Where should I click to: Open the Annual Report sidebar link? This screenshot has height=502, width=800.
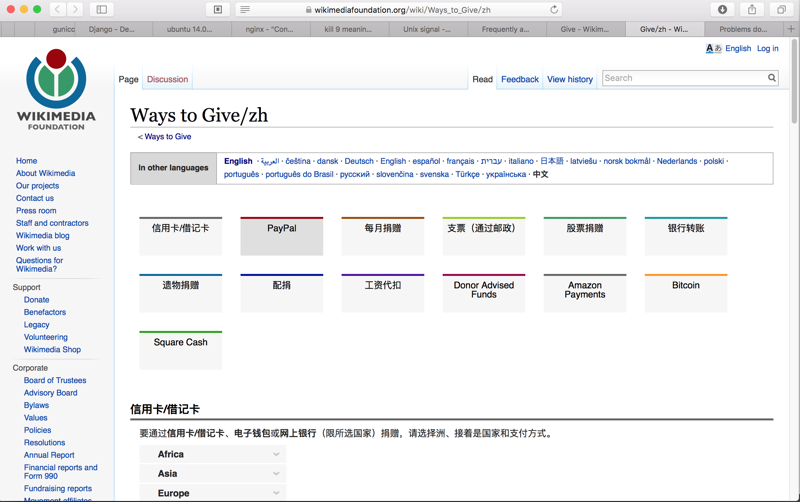[49, 455]
